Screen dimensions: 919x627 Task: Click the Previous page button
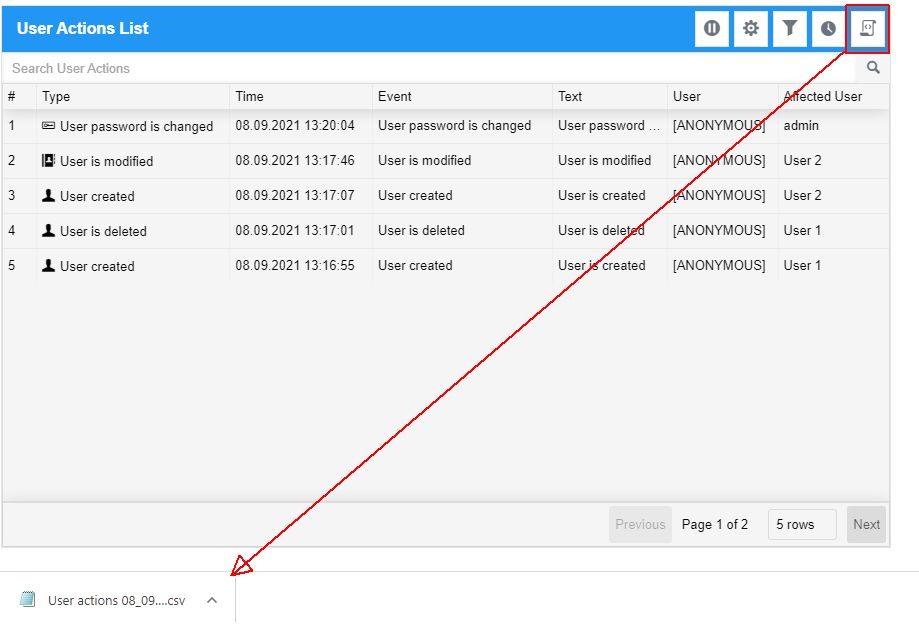pyautogui.click(x=640, y=524)
